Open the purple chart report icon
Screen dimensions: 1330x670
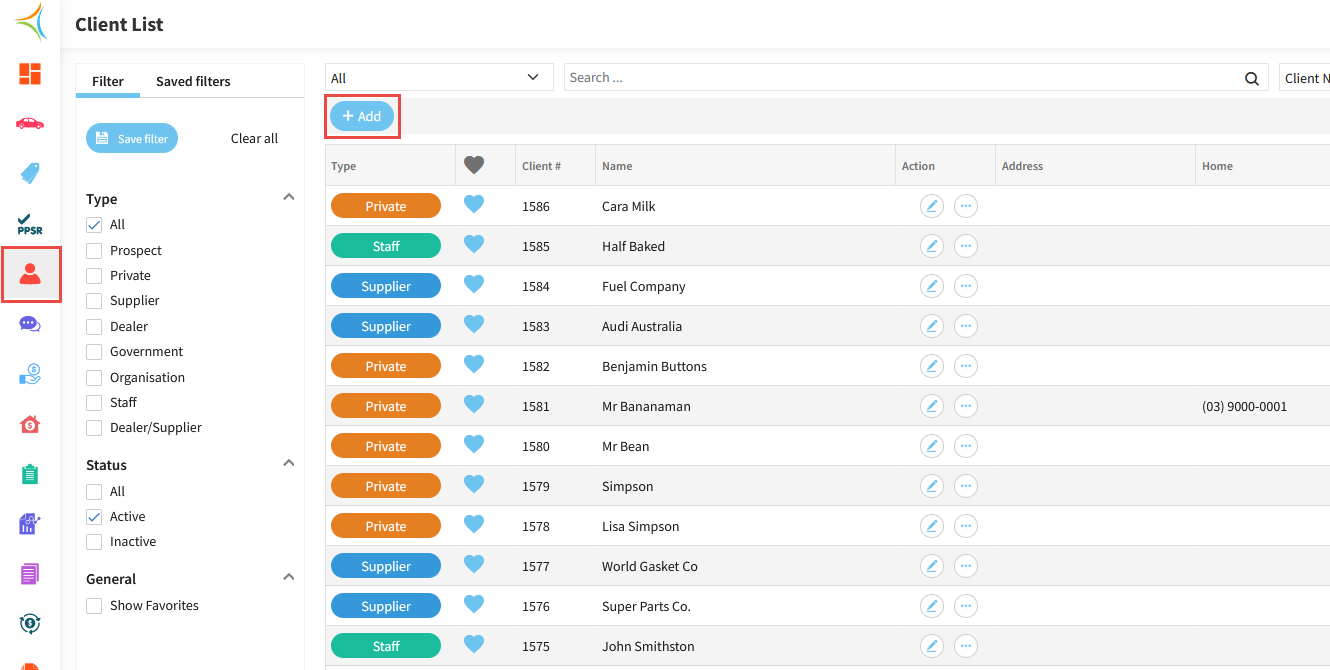pos(30,524)
